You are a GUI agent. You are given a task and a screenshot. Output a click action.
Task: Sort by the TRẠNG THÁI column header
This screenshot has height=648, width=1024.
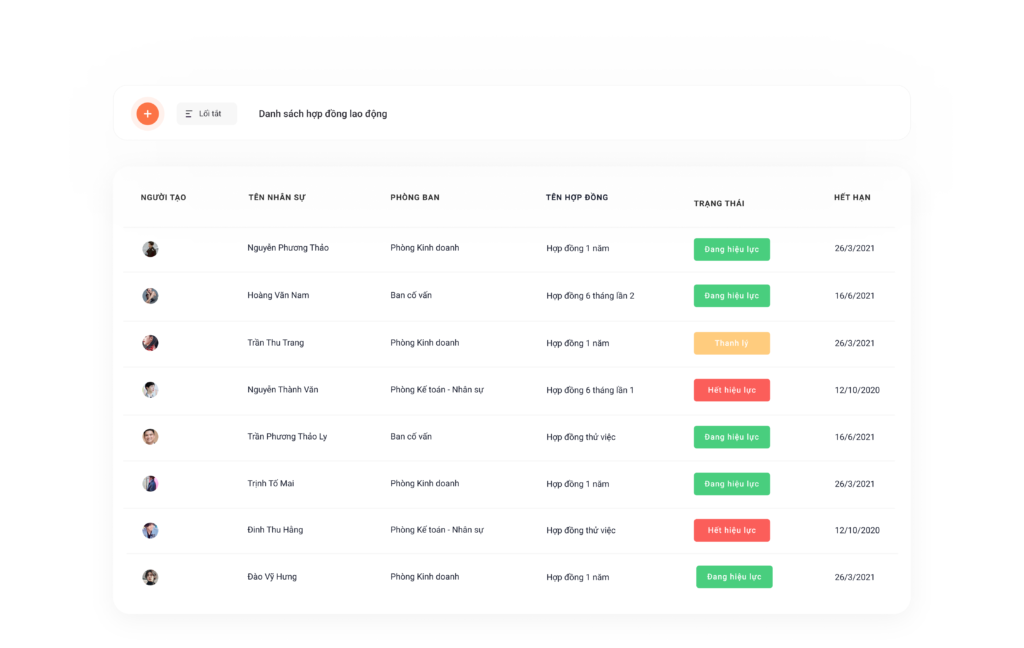[x=719, y=204]
